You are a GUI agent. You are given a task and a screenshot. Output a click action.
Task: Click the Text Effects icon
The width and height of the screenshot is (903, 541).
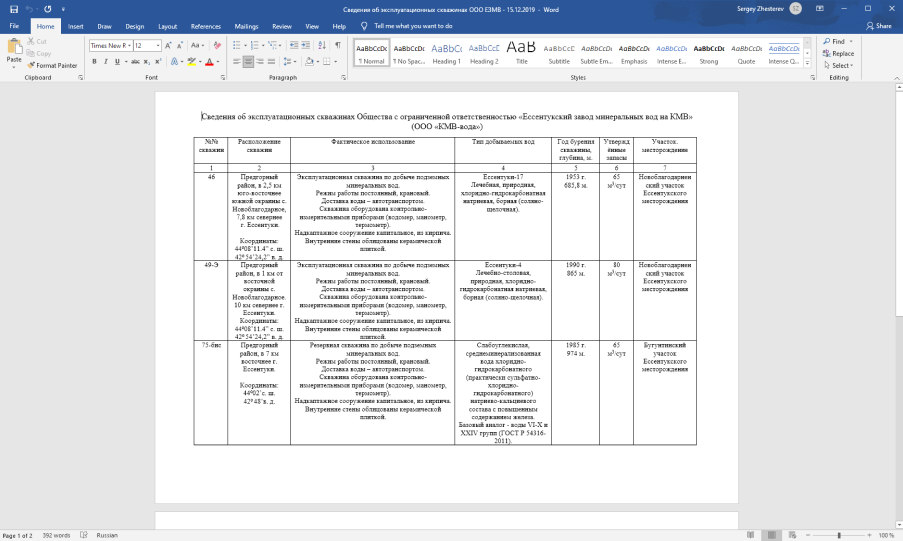(x=174, y=62)
